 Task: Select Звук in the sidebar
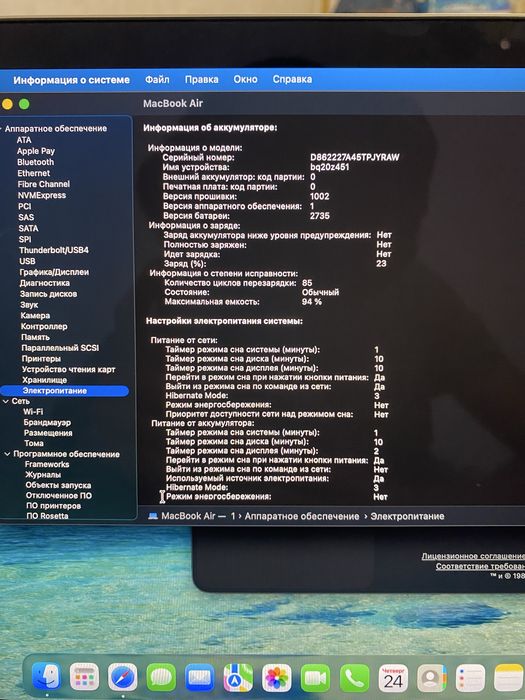coord(29,305)
